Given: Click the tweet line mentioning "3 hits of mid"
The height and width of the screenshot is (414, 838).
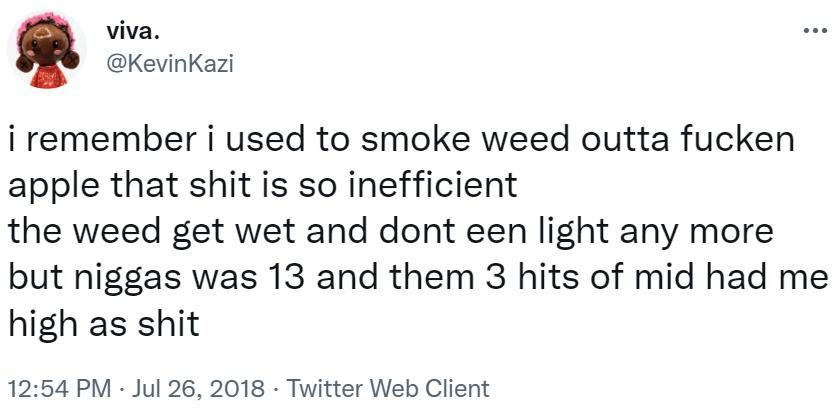Looking at the screenshot, I should click(x=418, y=278).
